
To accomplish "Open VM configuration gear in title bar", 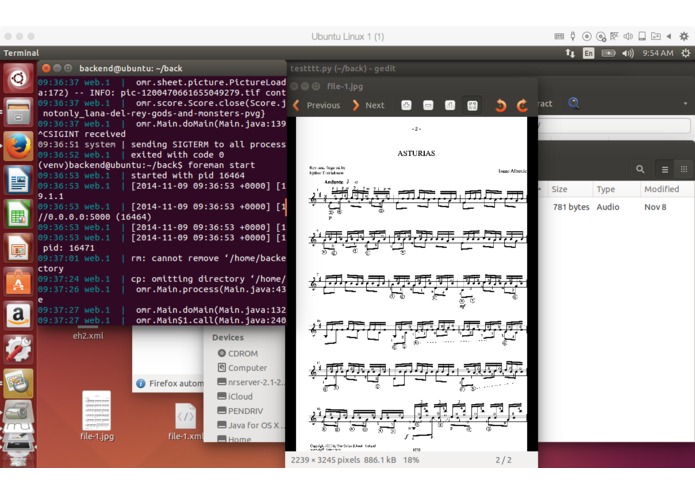I will tap(684, 36).
